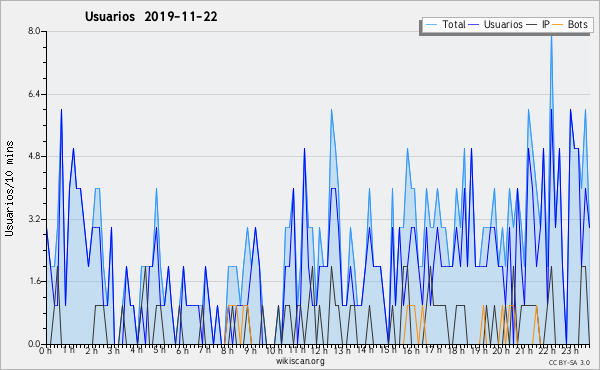
Task: Click the '7 h' x-axis label
Action: 205,350
